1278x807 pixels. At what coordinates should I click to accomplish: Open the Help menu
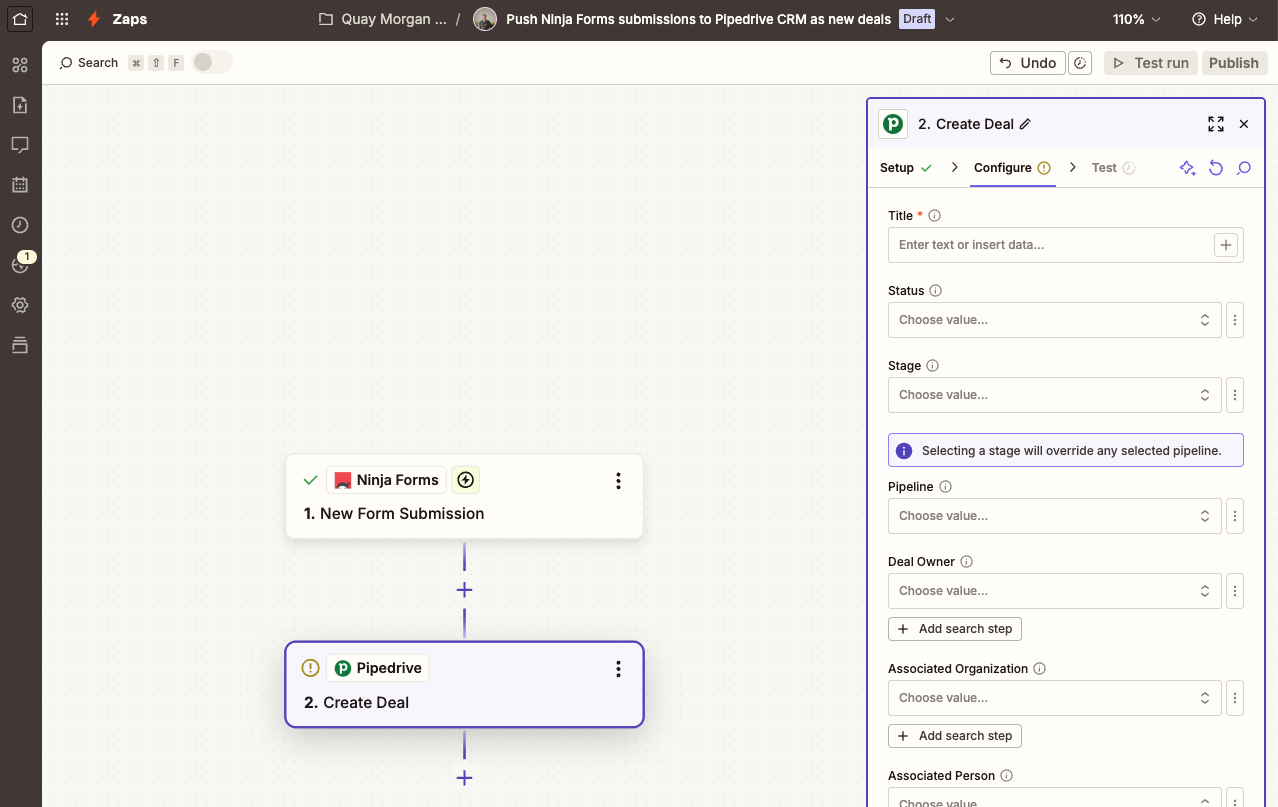1224,19
